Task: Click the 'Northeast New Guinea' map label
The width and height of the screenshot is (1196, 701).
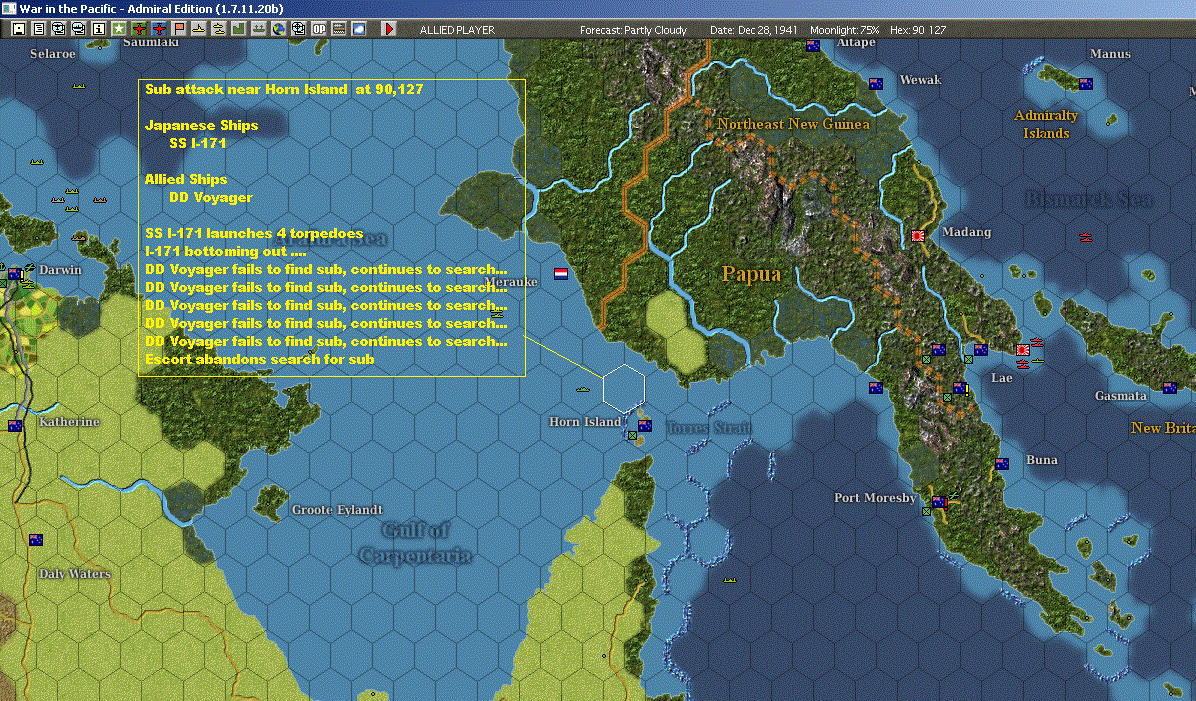Action: (793, 124)
